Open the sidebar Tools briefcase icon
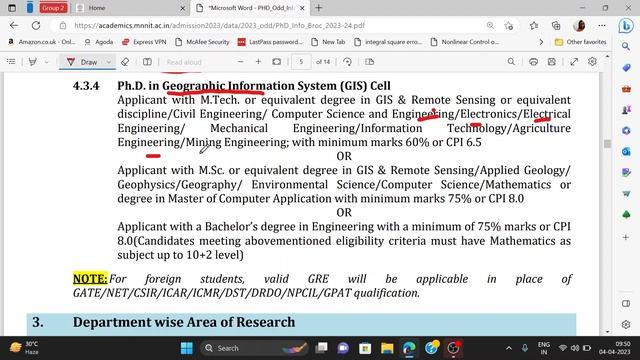640x360 pixels. 626,89
